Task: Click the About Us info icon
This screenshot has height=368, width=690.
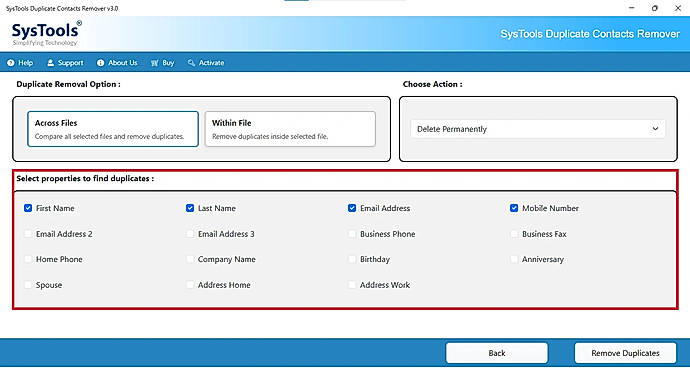Action: point(100,63)
